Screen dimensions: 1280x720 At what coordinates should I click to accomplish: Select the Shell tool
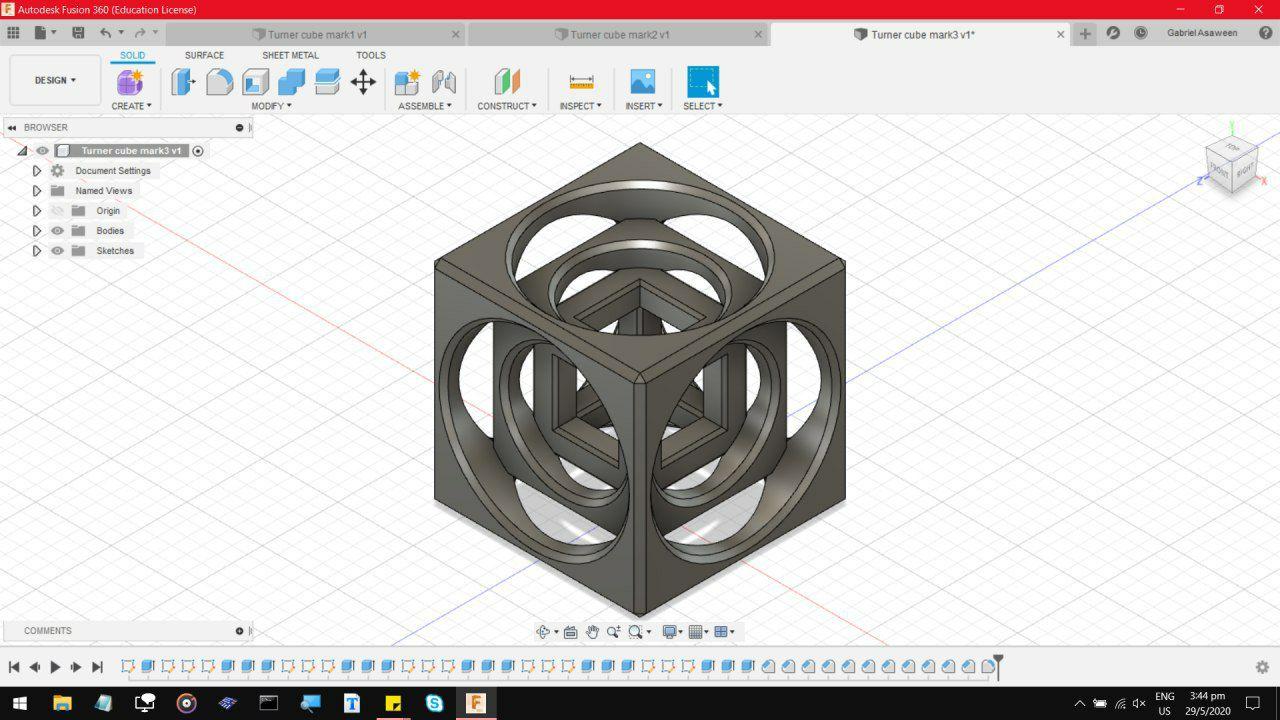255,82
